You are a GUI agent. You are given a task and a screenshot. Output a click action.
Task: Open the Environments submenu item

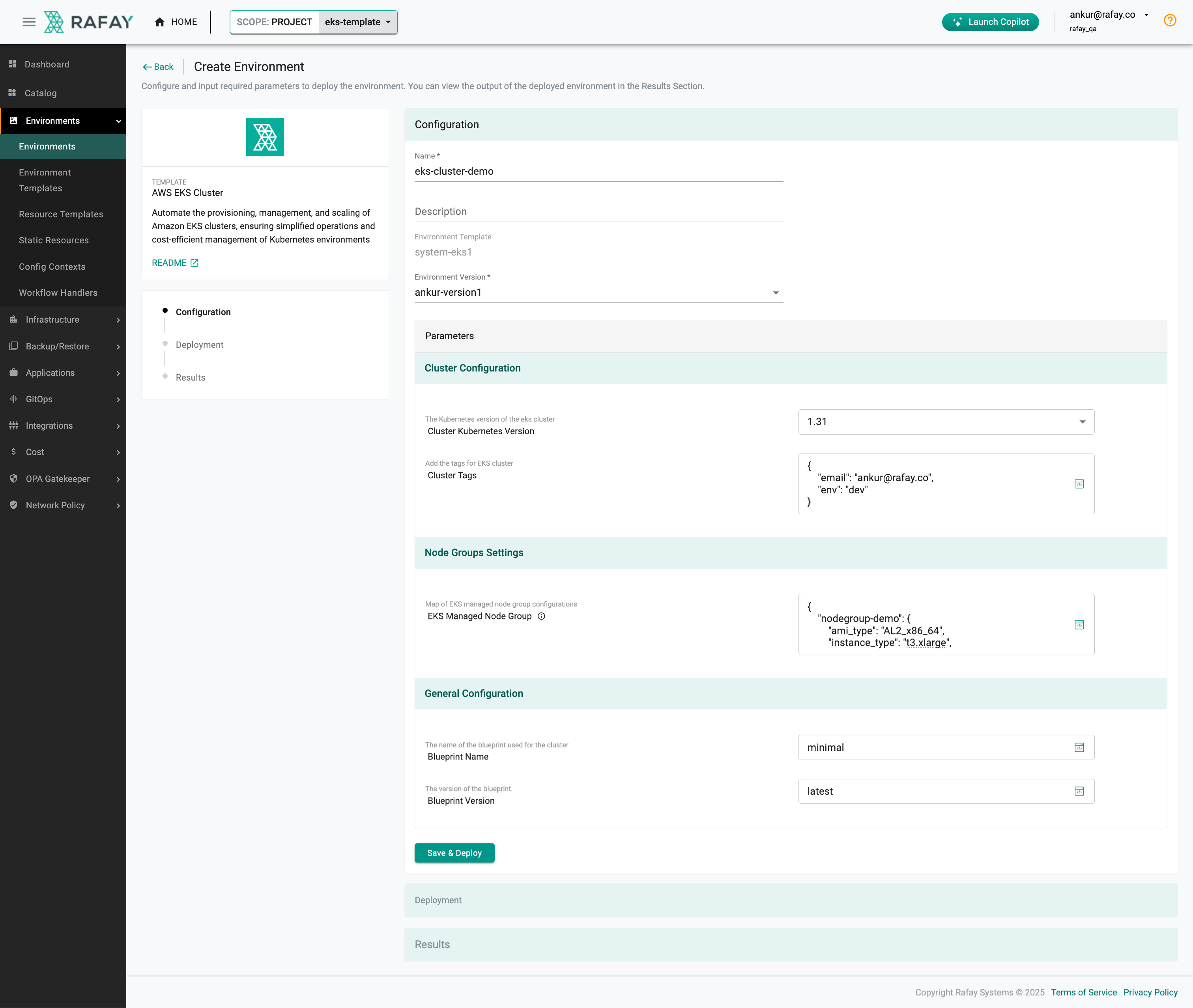63,146
